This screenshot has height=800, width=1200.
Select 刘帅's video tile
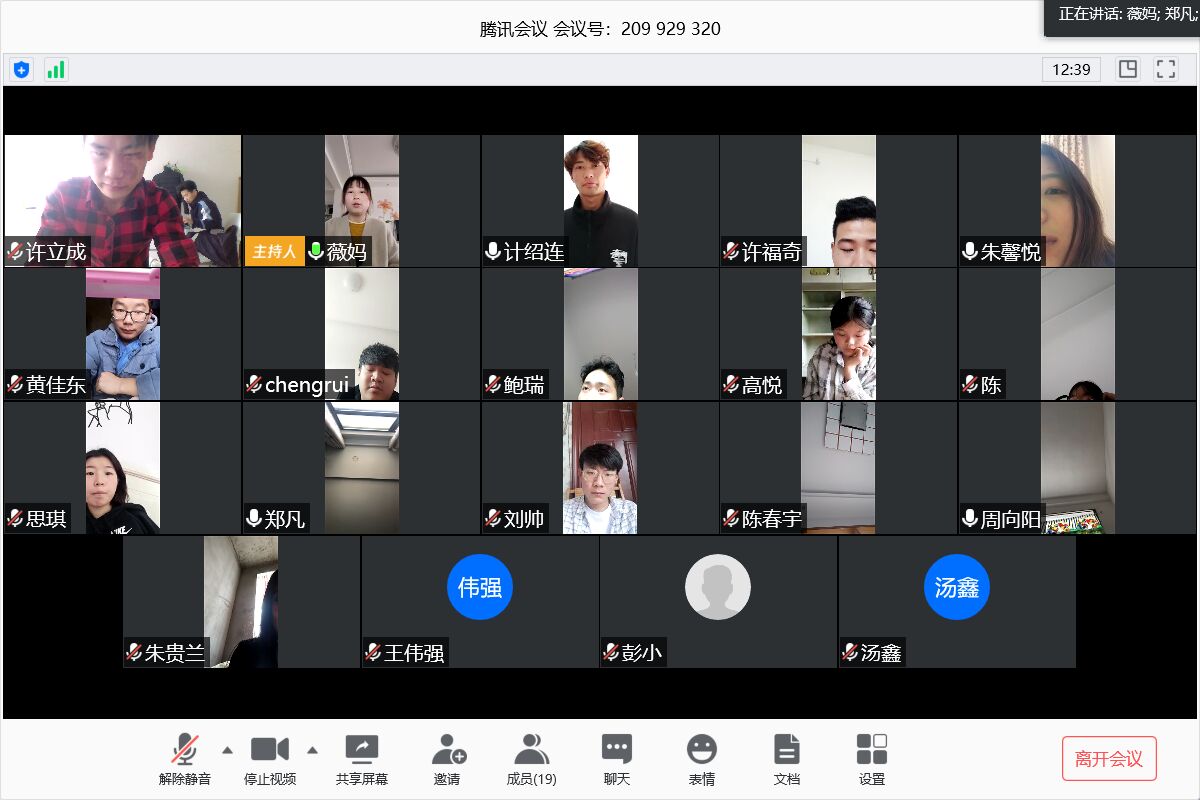[600, 467]
